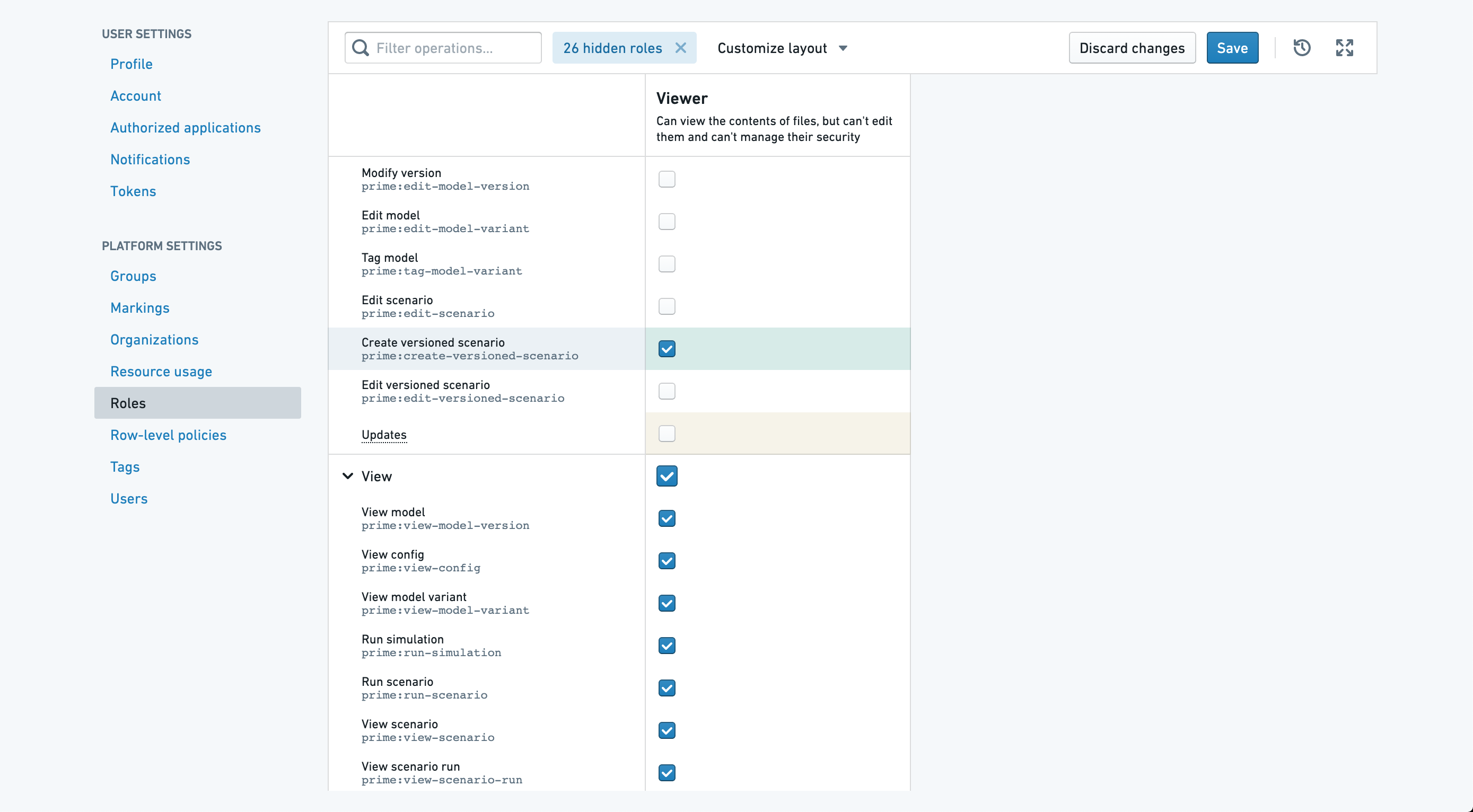Collapse the View operations group
The width and height of the screenshot is (1473, 812).
pyautogui.click(x=348, y=476)
